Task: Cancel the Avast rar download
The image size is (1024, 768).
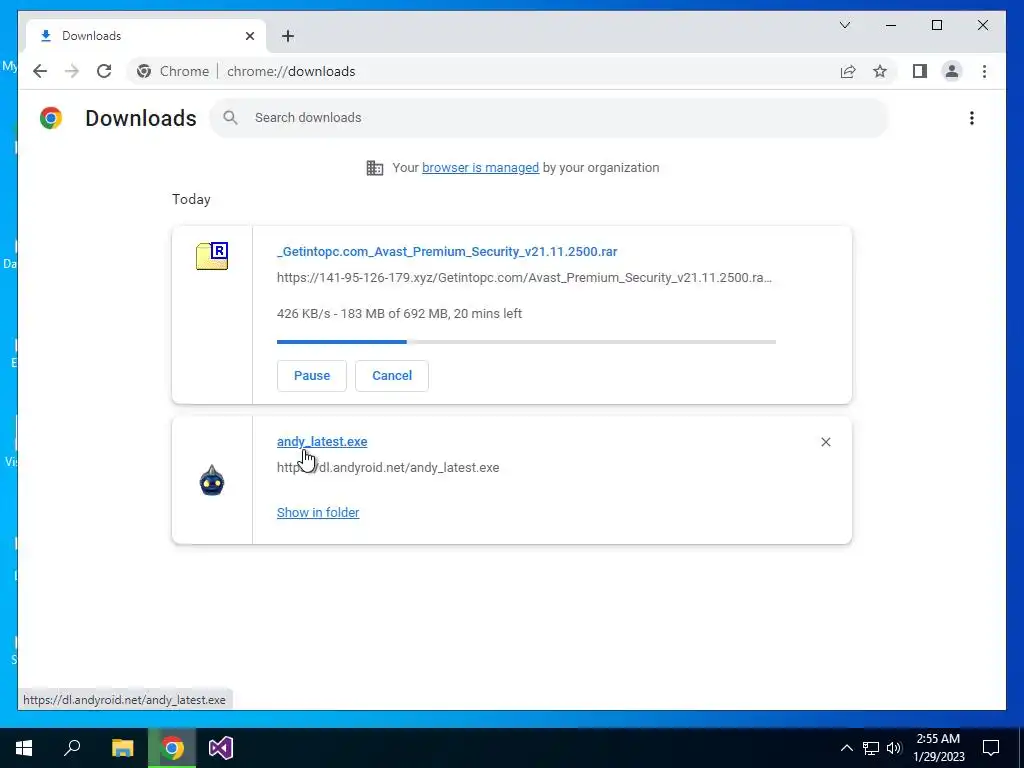Action: click(392, 376)
